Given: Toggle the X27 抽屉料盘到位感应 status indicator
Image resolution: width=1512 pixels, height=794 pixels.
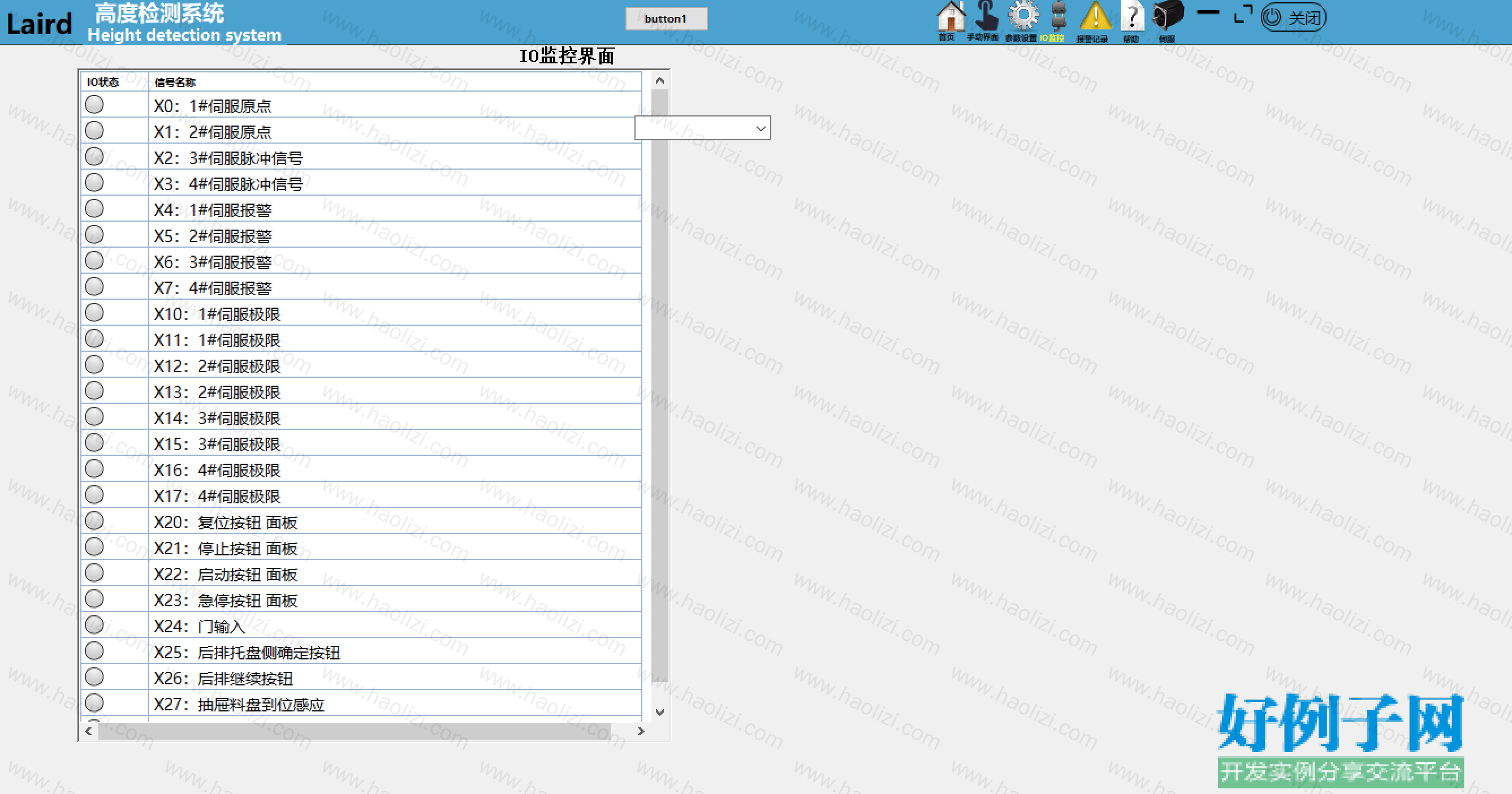Looking at the screenshot, I should pos(94,703).
